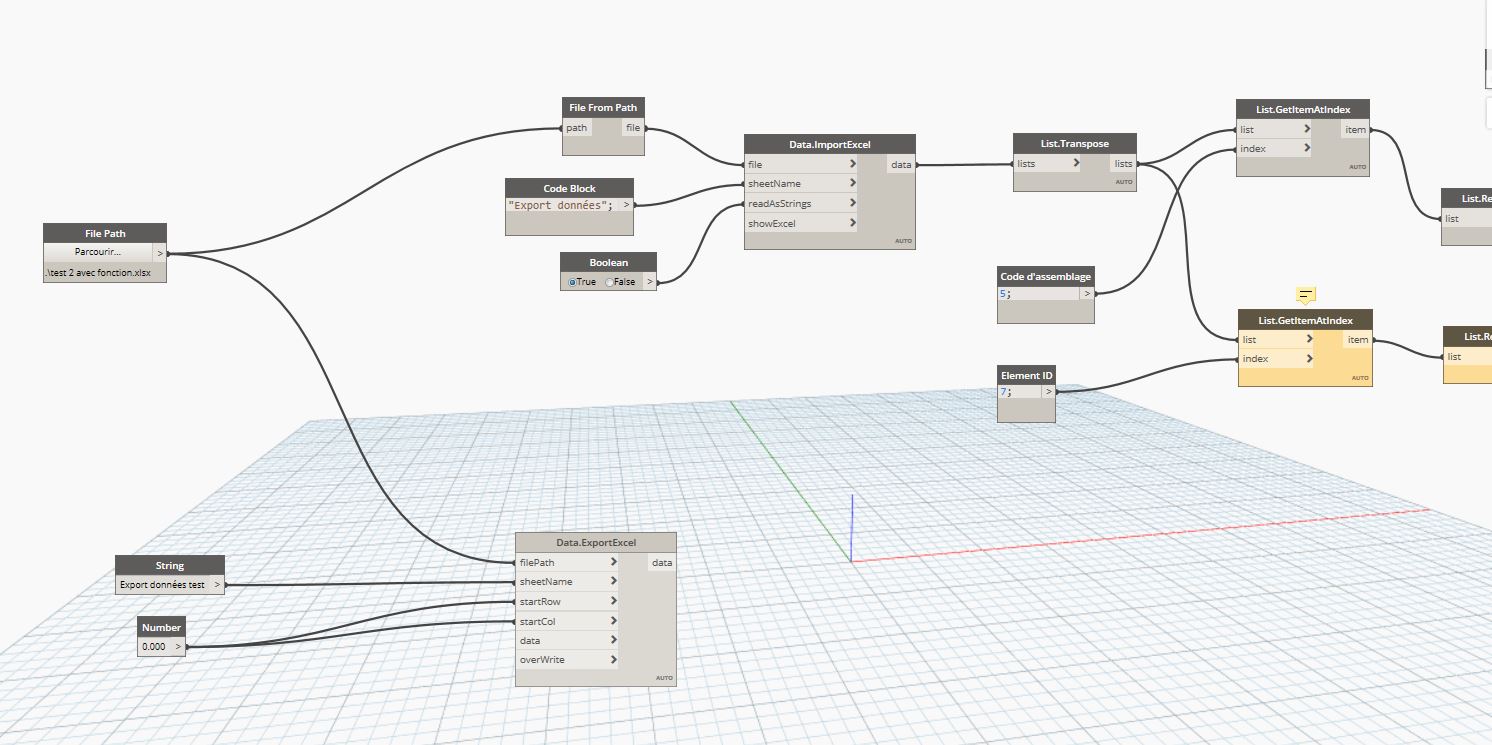Select the Data.ExportExcel node title bar
The height and width of the screenshot is (745, 1492).
pos(595,542)
